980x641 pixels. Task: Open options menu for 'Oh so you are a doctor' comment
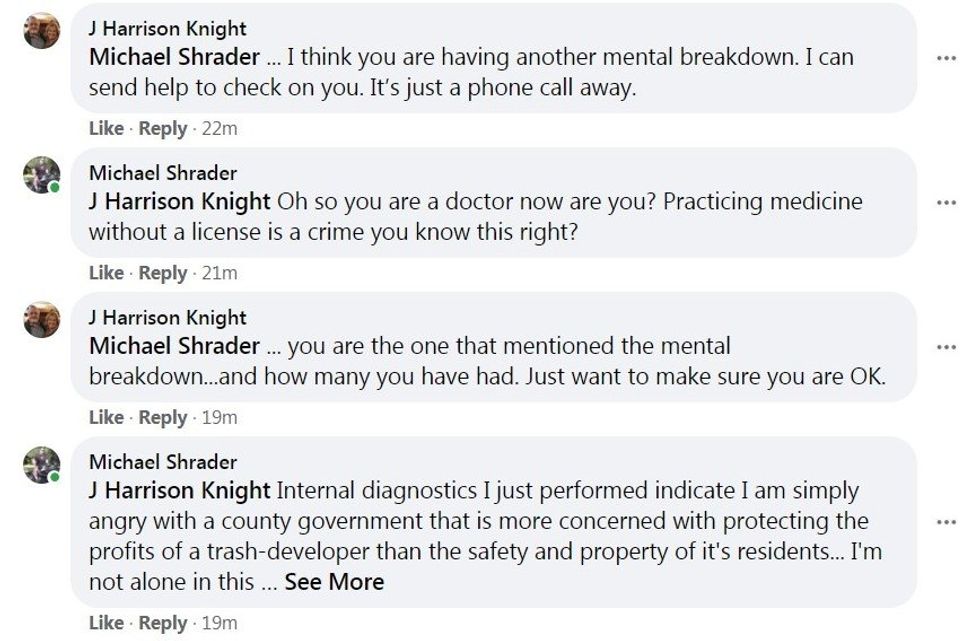(x=946, y=203)
